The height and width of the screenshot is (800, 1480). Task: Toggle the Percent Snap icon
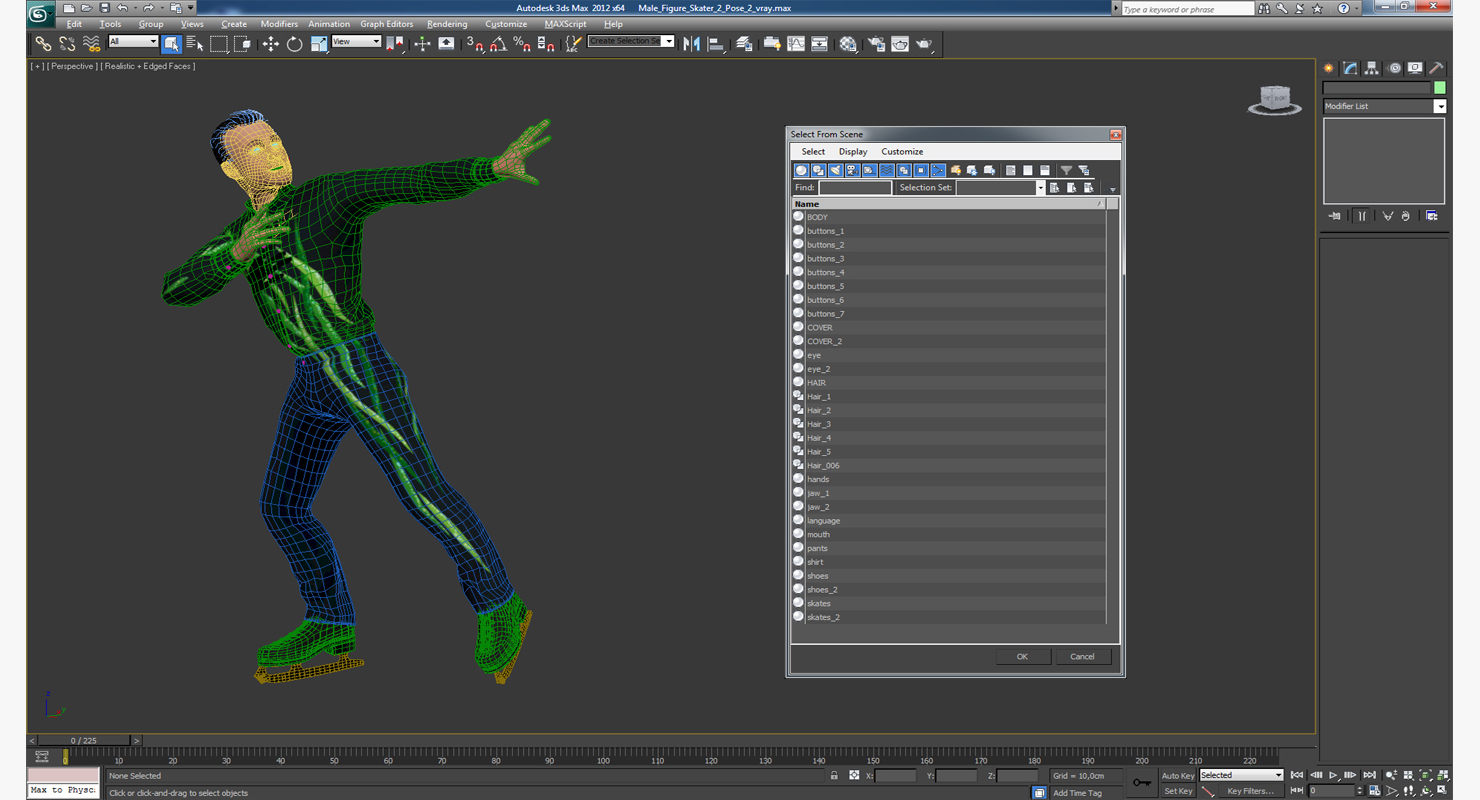pyautogui.click(x=522, y=44)
